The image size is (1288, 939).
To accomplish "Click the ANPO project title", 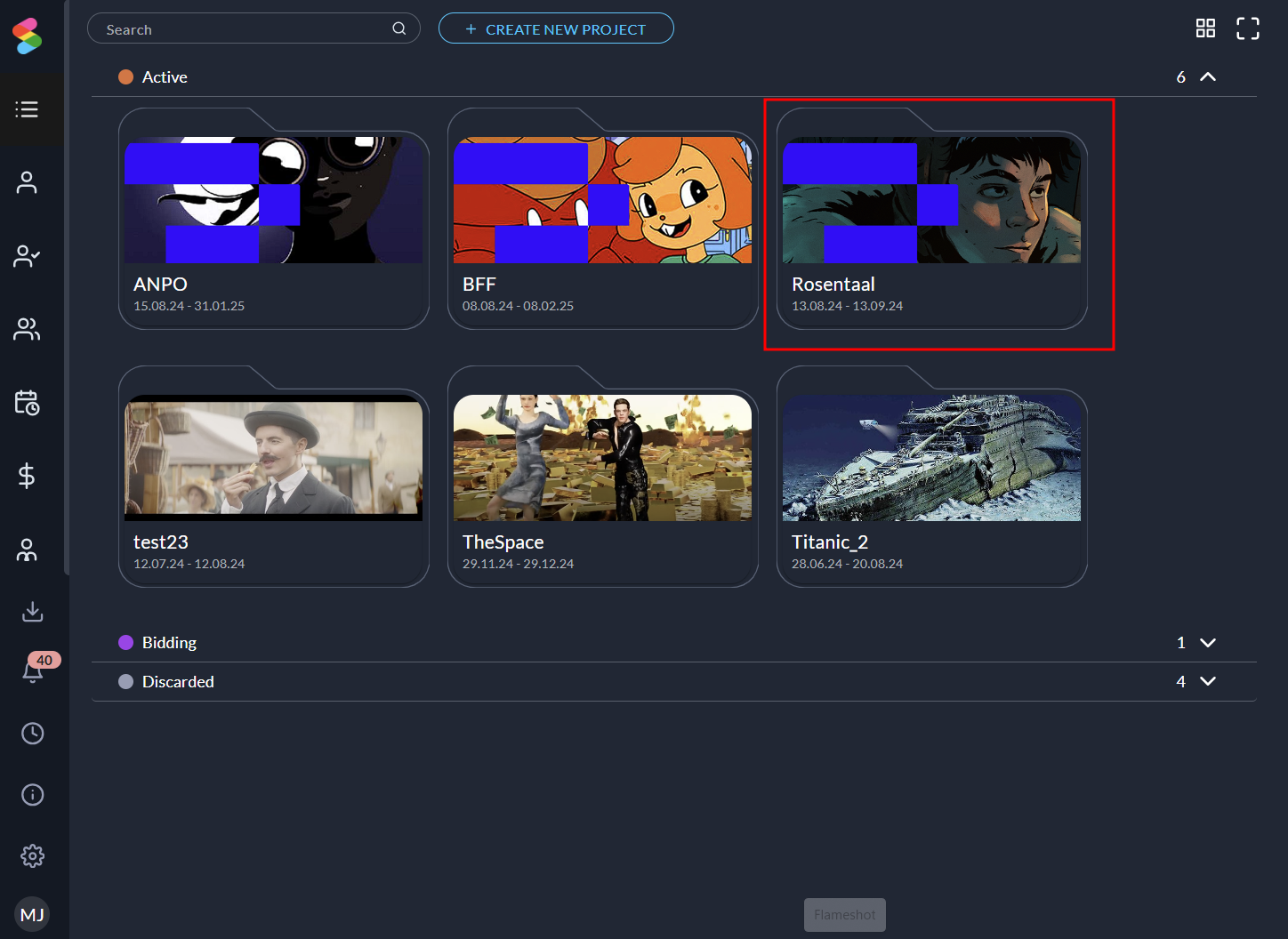I will point(160,285).
